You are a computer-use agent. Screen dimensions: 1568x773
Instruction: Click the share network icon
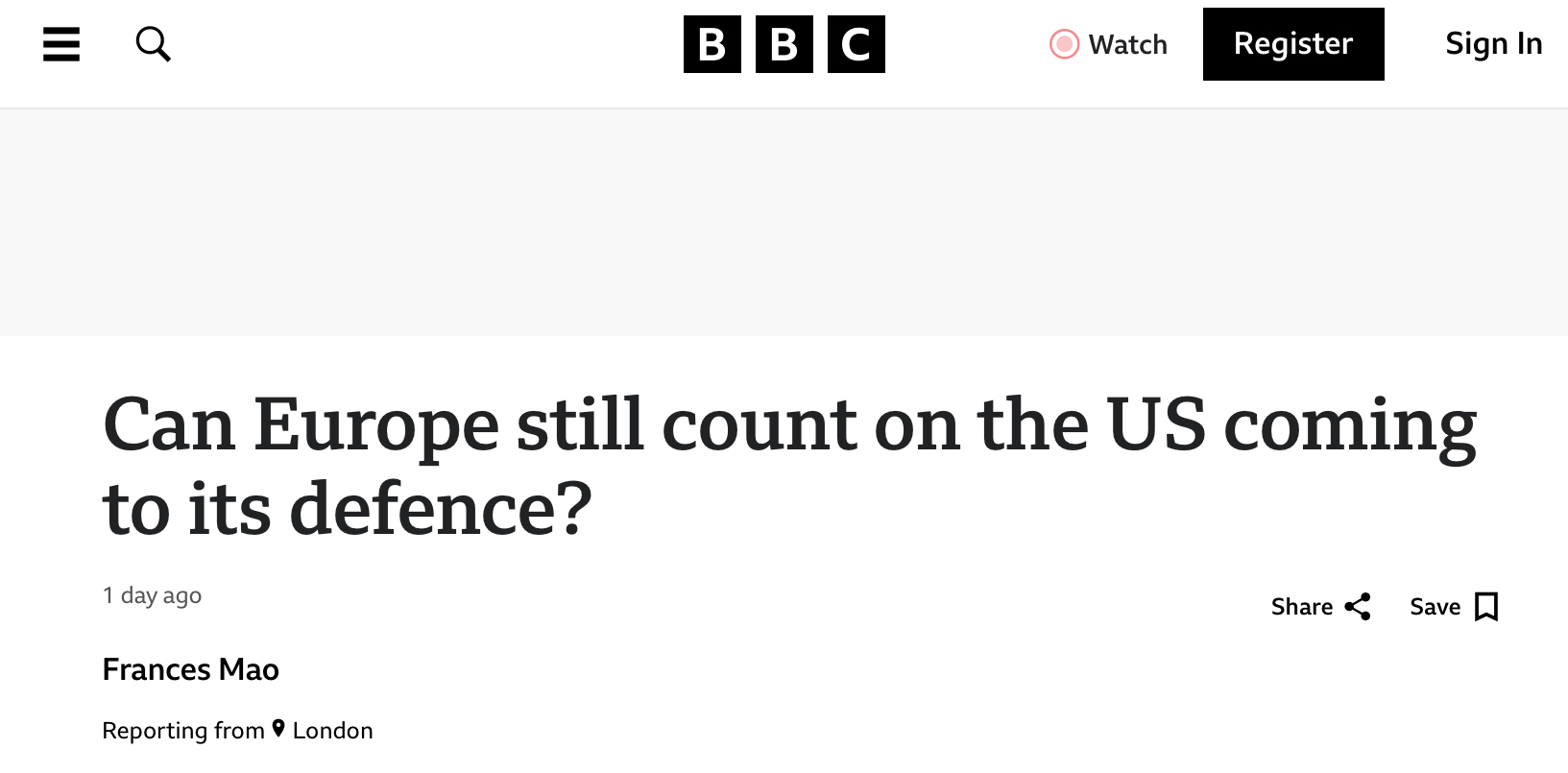(x=1358, y=607)
